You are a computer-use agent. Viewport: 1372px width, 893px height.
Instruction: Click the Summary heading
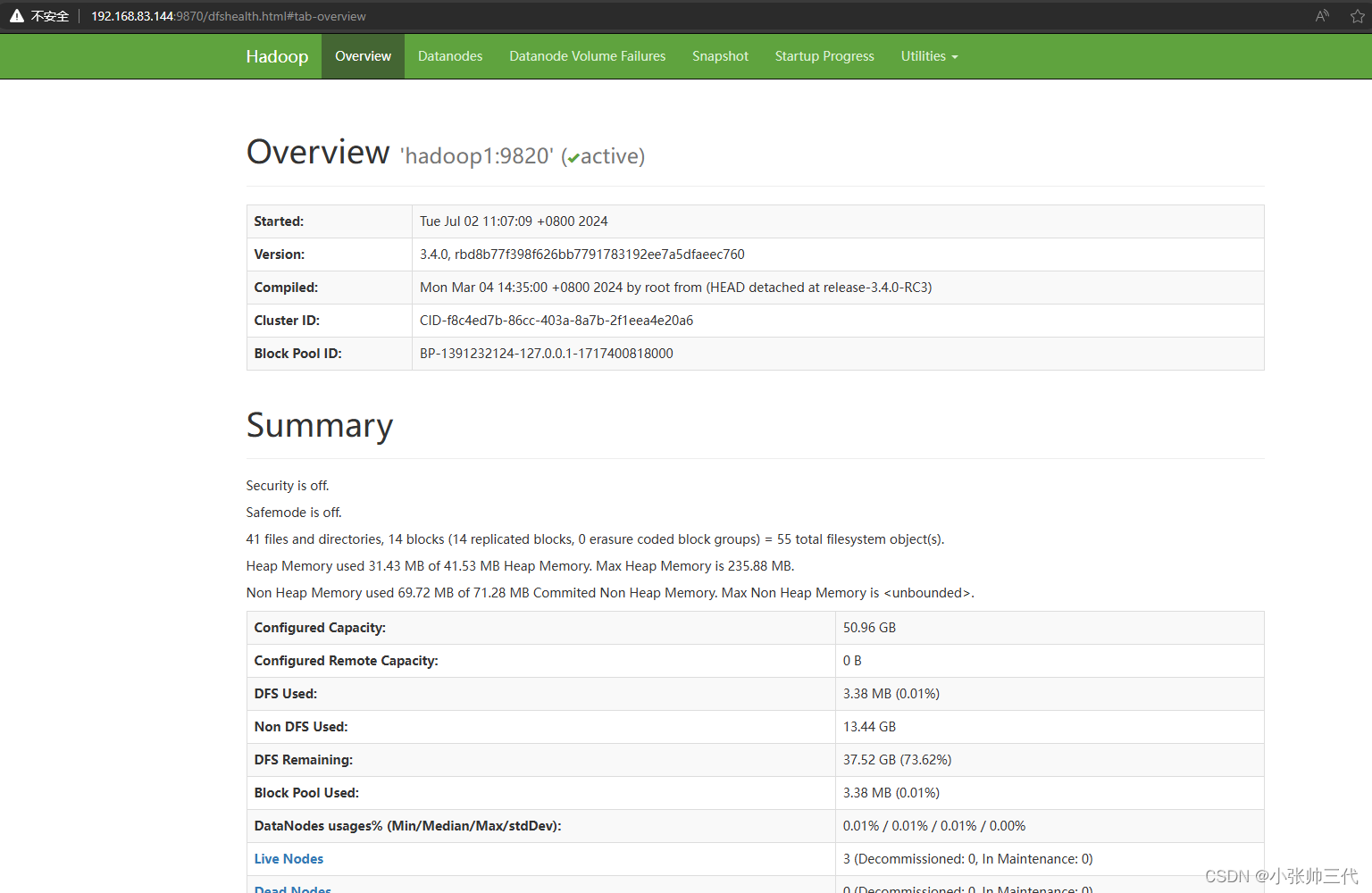pyautogui.click(x=320, y=426)
